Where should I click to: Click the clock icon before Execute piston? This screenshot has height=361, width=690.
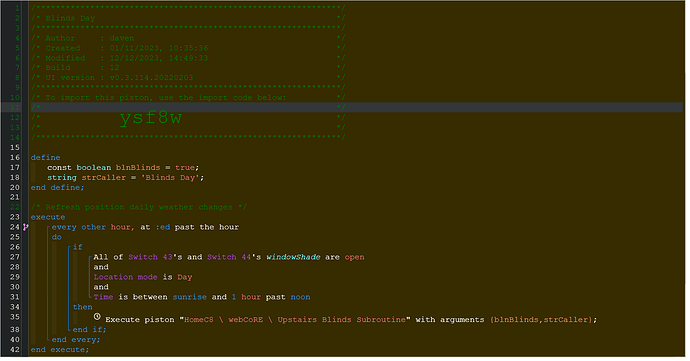[x=97, y=317]
